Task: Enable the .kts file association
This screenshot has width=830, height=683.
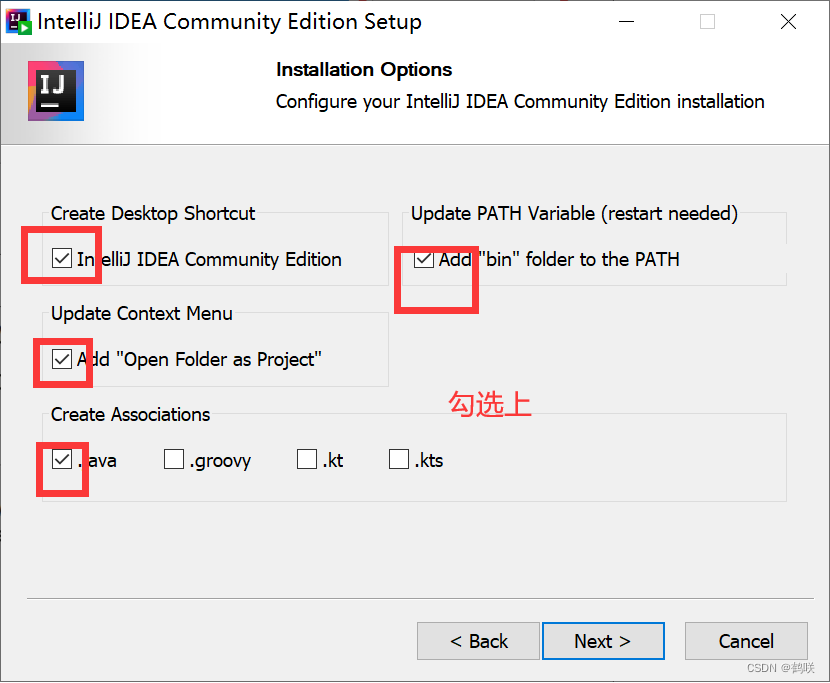Action: point(399,459)
